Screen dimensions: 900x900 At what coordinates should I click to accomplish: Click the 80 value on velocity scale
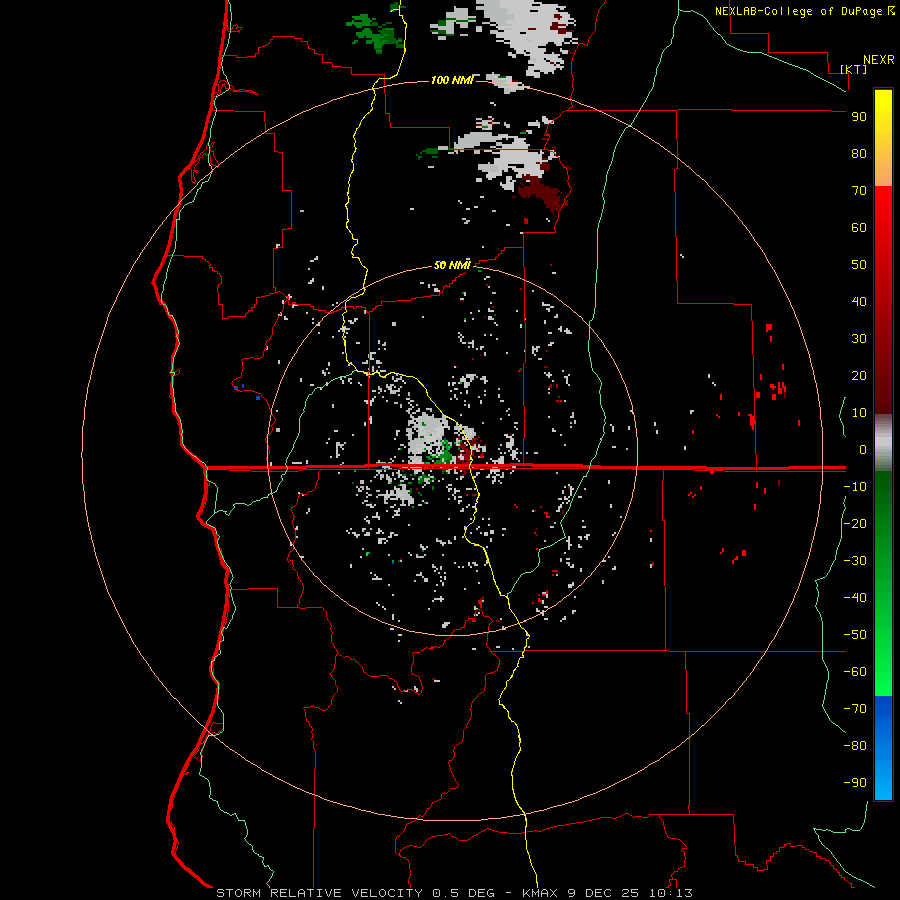click(x=859, y=154)
